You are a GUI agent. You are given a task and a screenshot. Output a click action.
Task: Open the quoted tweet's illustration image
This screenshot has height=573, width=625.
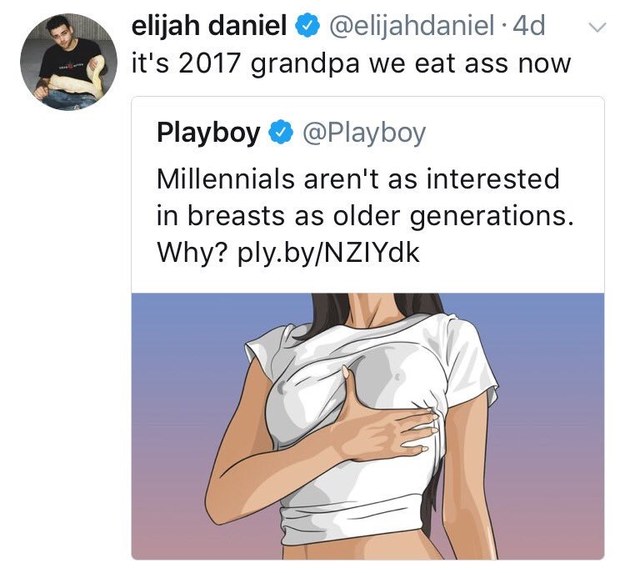click(x=368, y=426)
